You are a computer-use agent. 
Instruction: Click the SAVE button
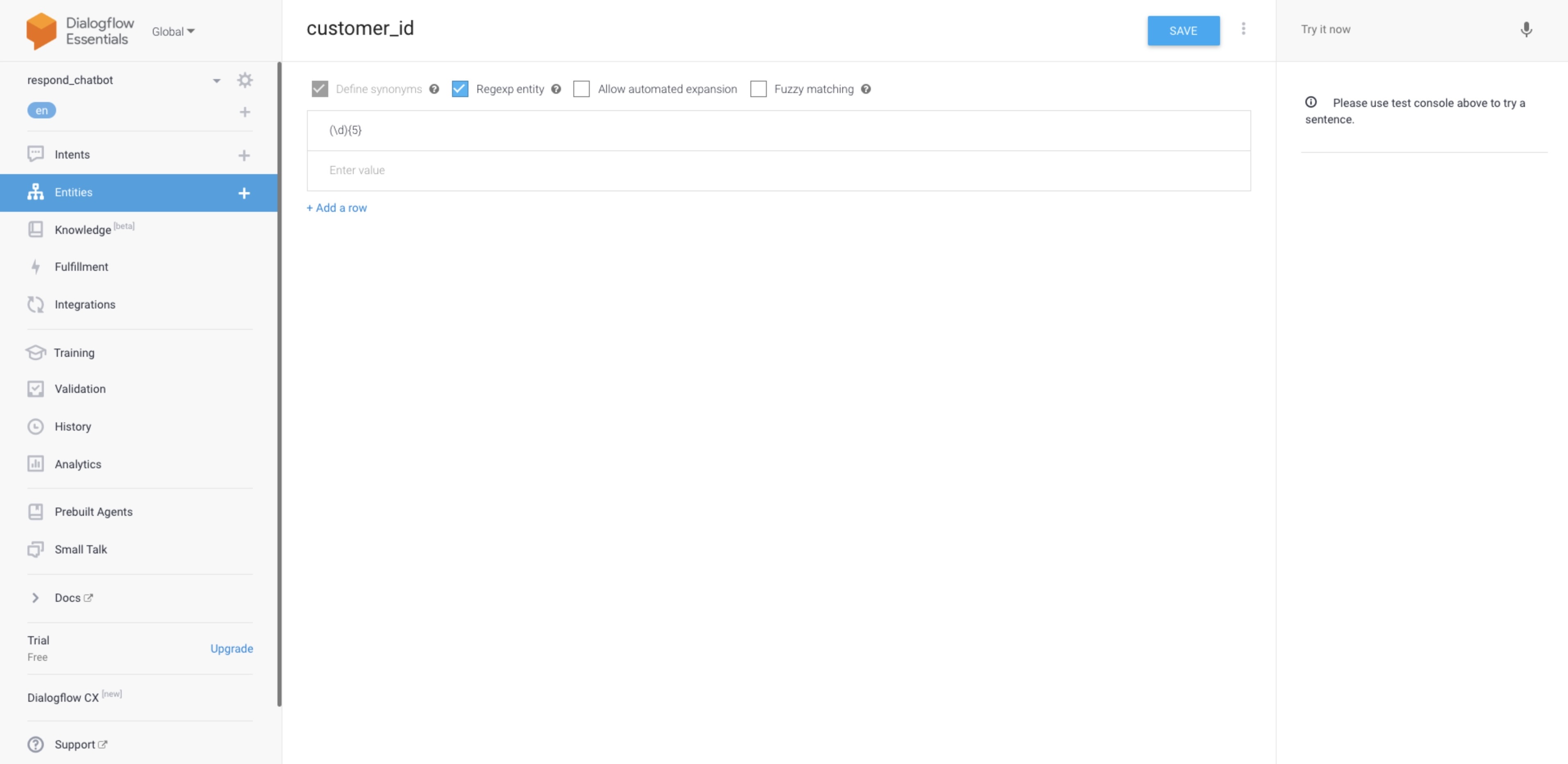(x=1184, y=30)
